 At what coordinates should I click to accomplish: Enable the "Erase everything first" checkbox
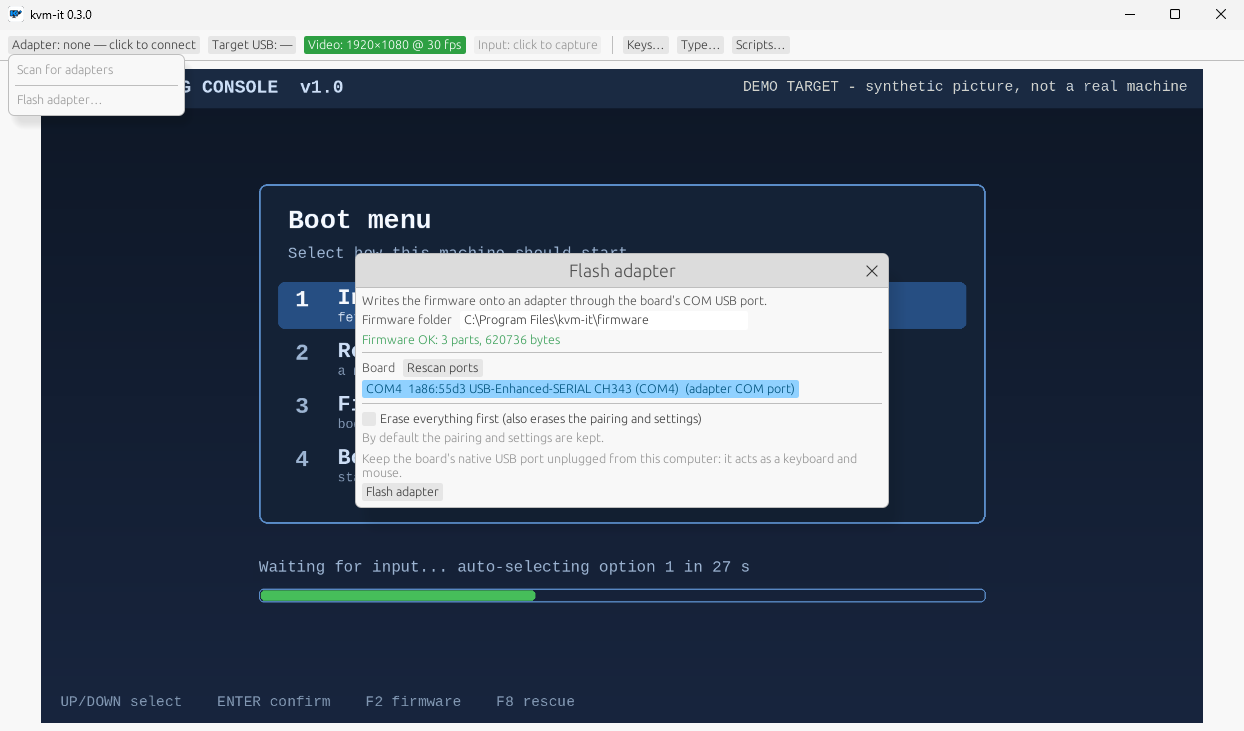coord(369,419)
